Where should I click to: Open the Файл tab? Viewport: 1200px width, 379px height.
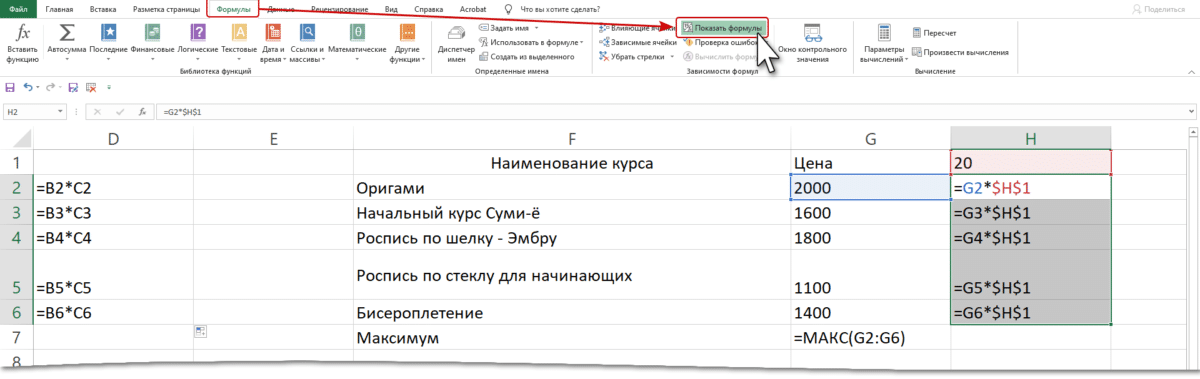(17, 8)
